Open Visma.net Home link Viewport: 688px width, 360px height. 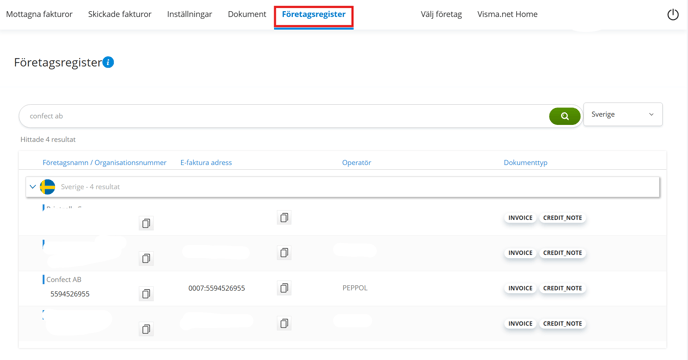pyautogui.click(x=507, y=14)
